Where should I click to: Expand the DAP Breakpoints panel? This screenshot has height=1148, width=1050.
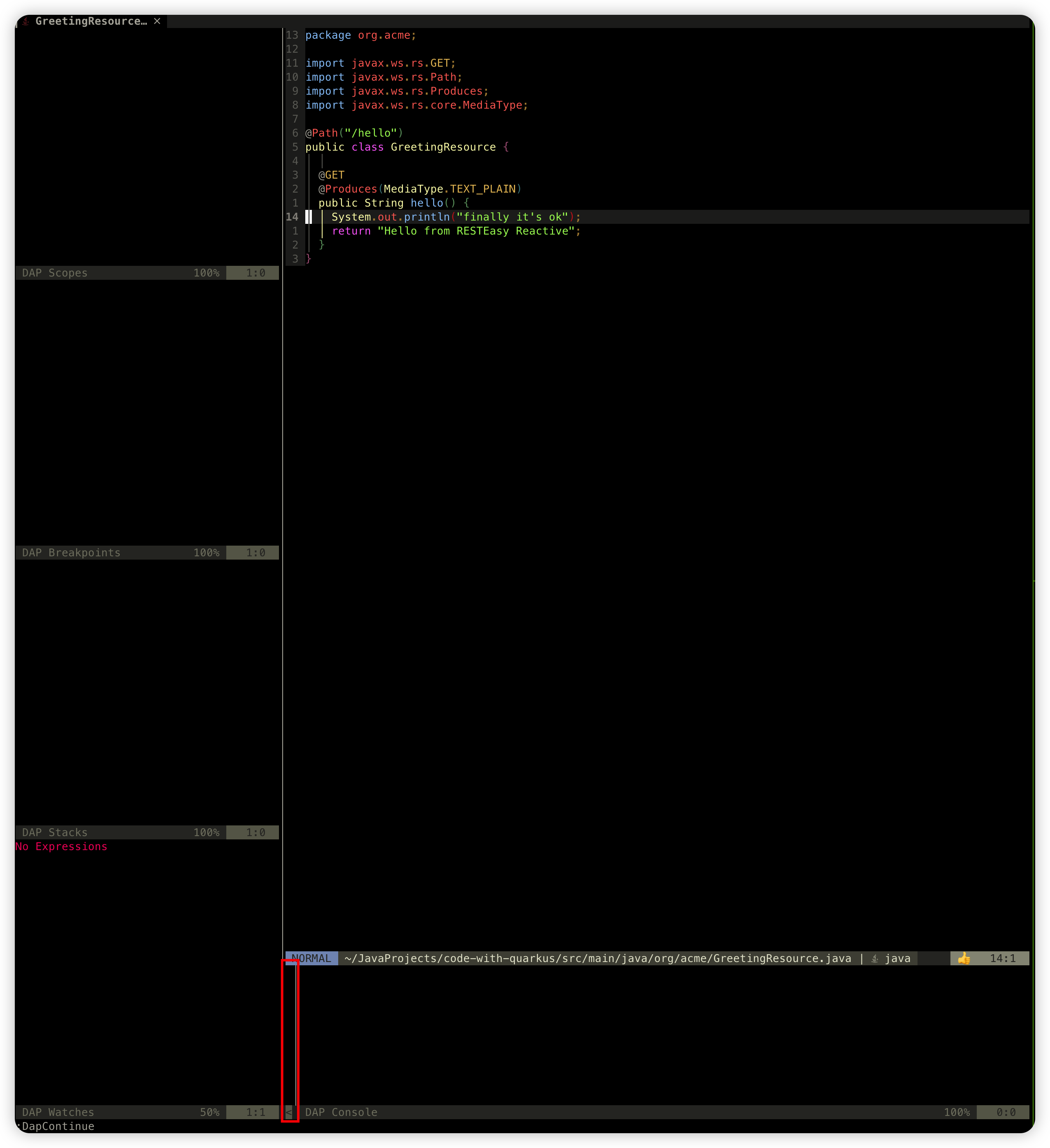(x=71, y=552)
